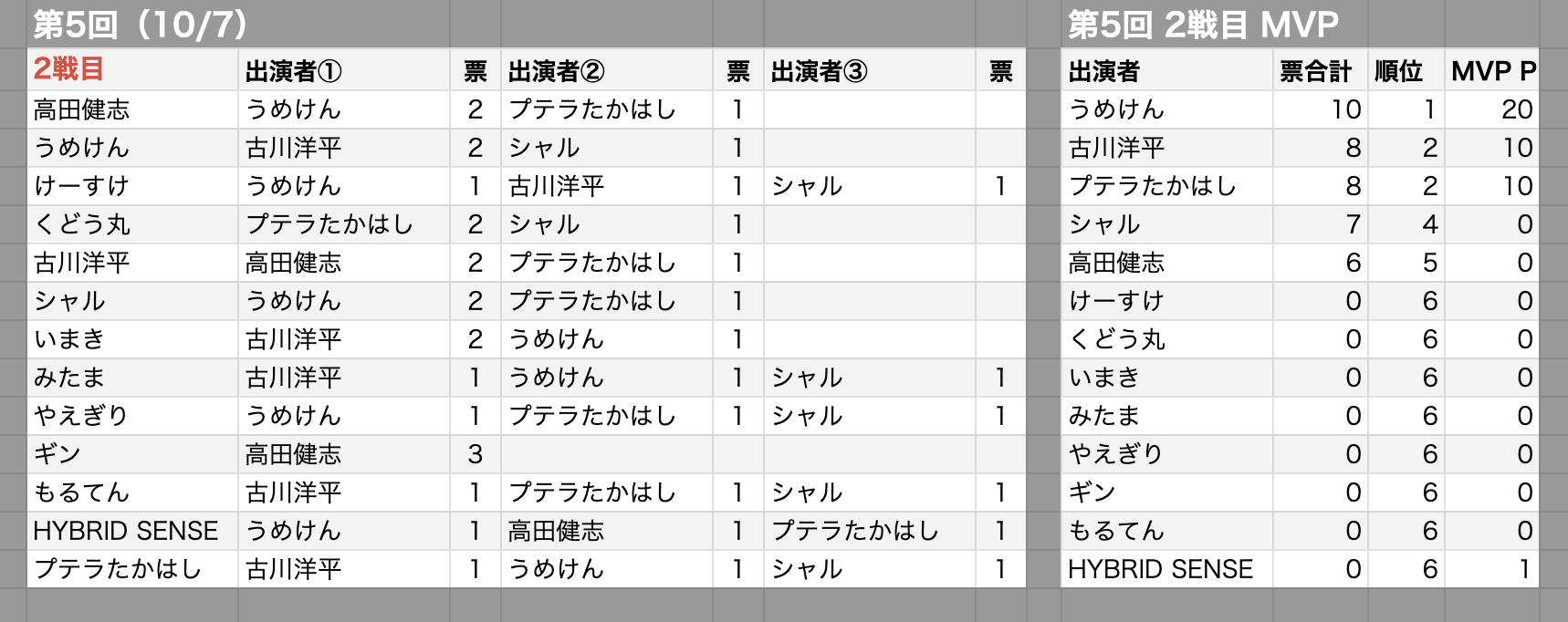Select the red 2戦目 header cell

click(x=68, y=70)
